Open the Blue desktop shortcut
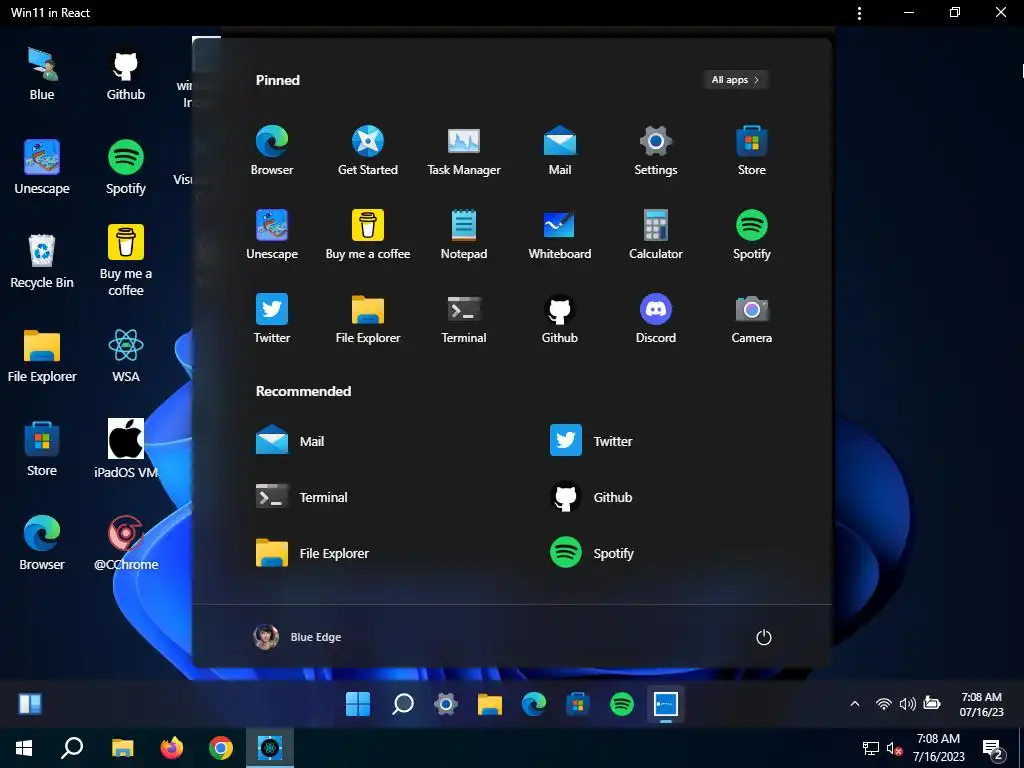 tap(42, 74)
